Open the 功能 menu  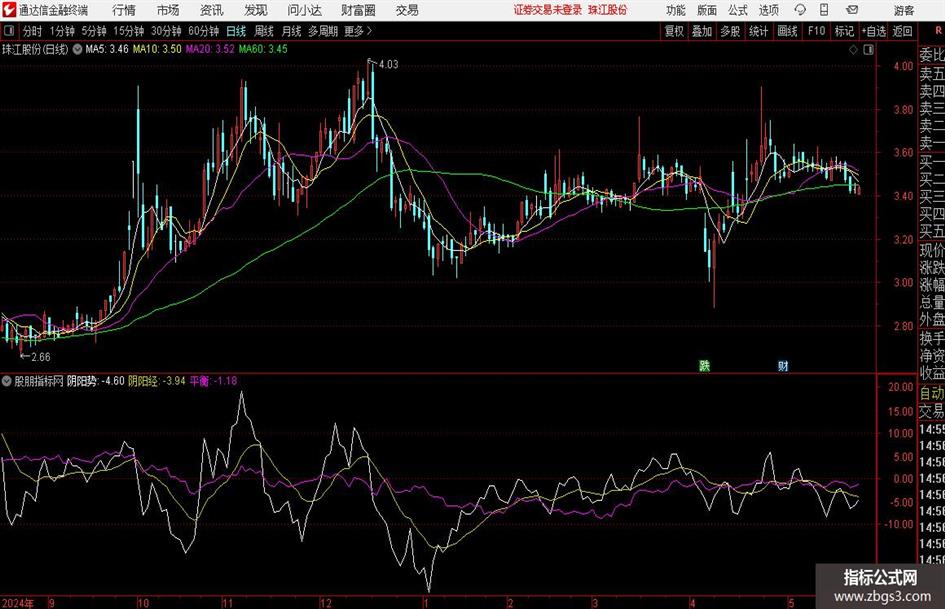(x=676, y=10)
